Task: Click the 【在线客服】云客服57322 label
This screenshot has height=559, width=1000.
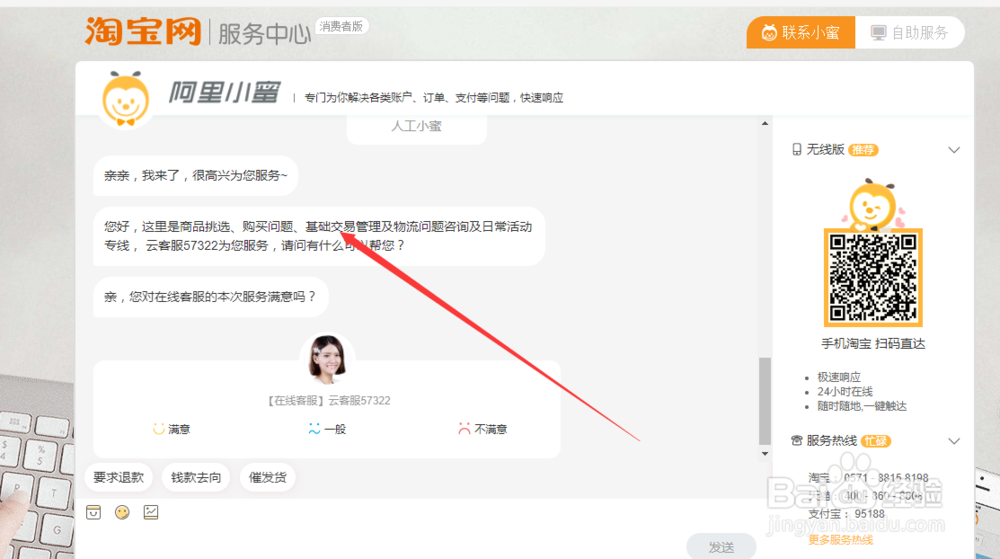Action: pyautogui.click(x=327, y=400)
